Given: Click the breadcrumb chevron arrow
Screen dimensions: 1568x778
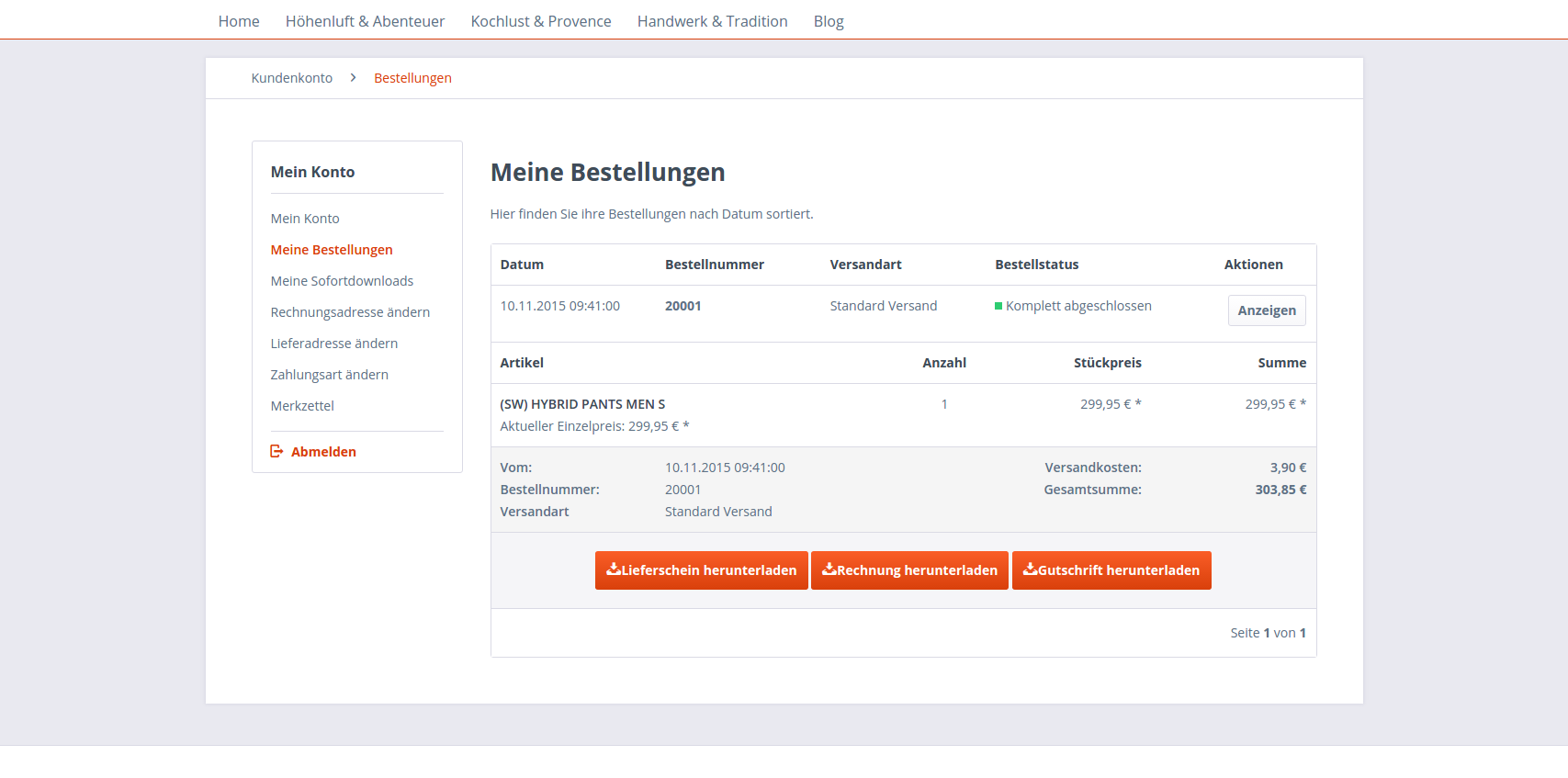Looking at the screenshot, I should 353,78.
